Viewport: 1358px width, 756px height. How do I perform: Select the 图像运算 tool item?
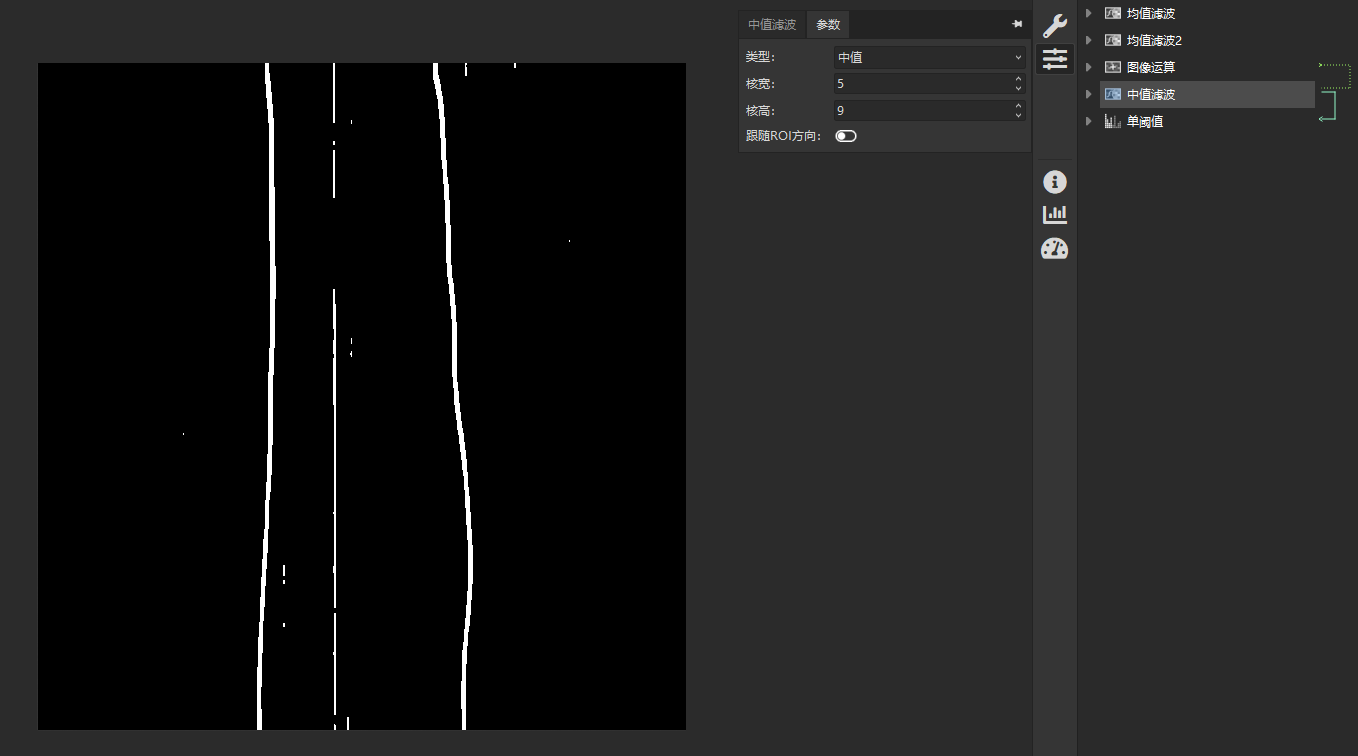[x=1151, y=68]
